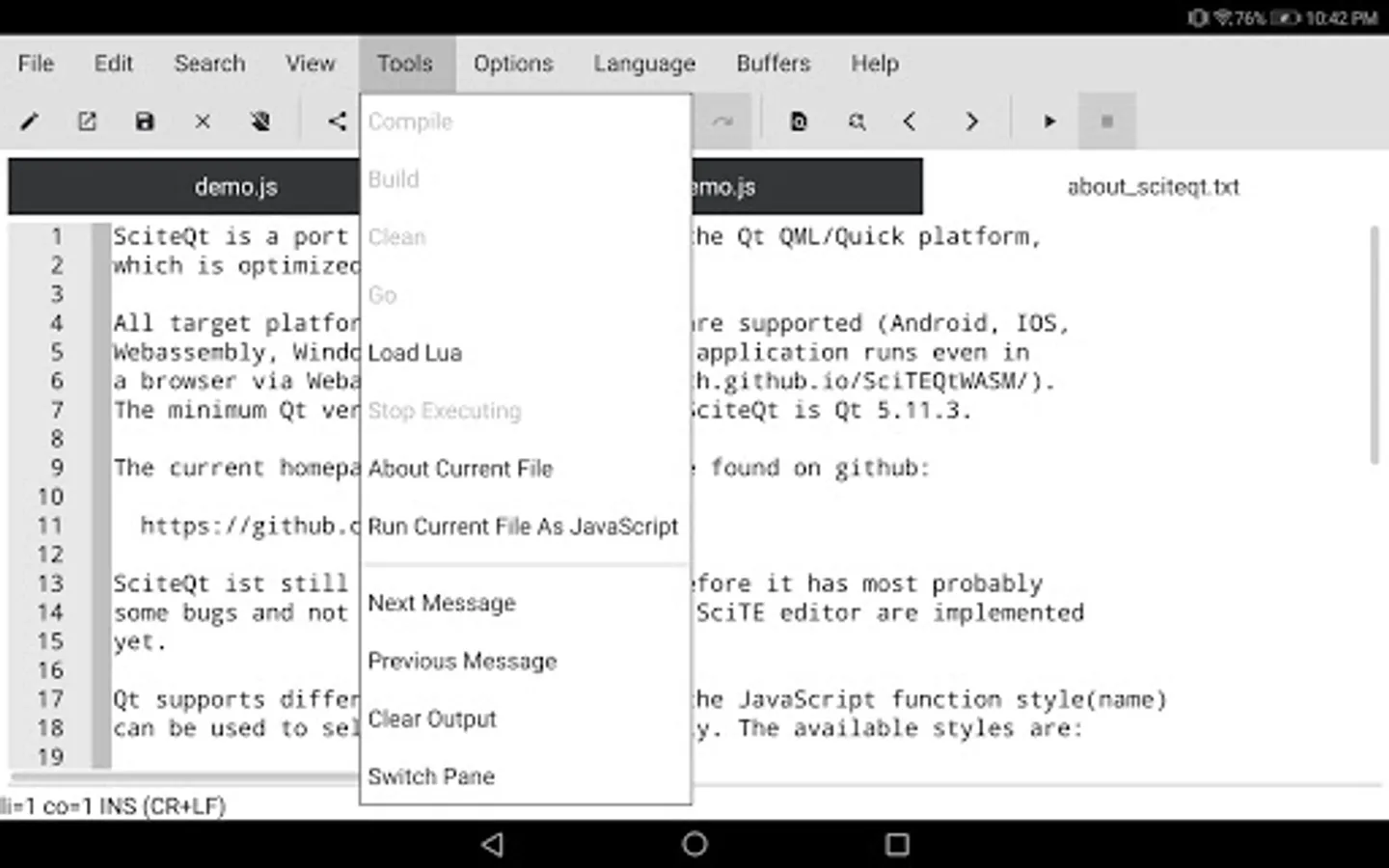
Task: Click the word "yet." on line 15
Action: click(140, 642)
